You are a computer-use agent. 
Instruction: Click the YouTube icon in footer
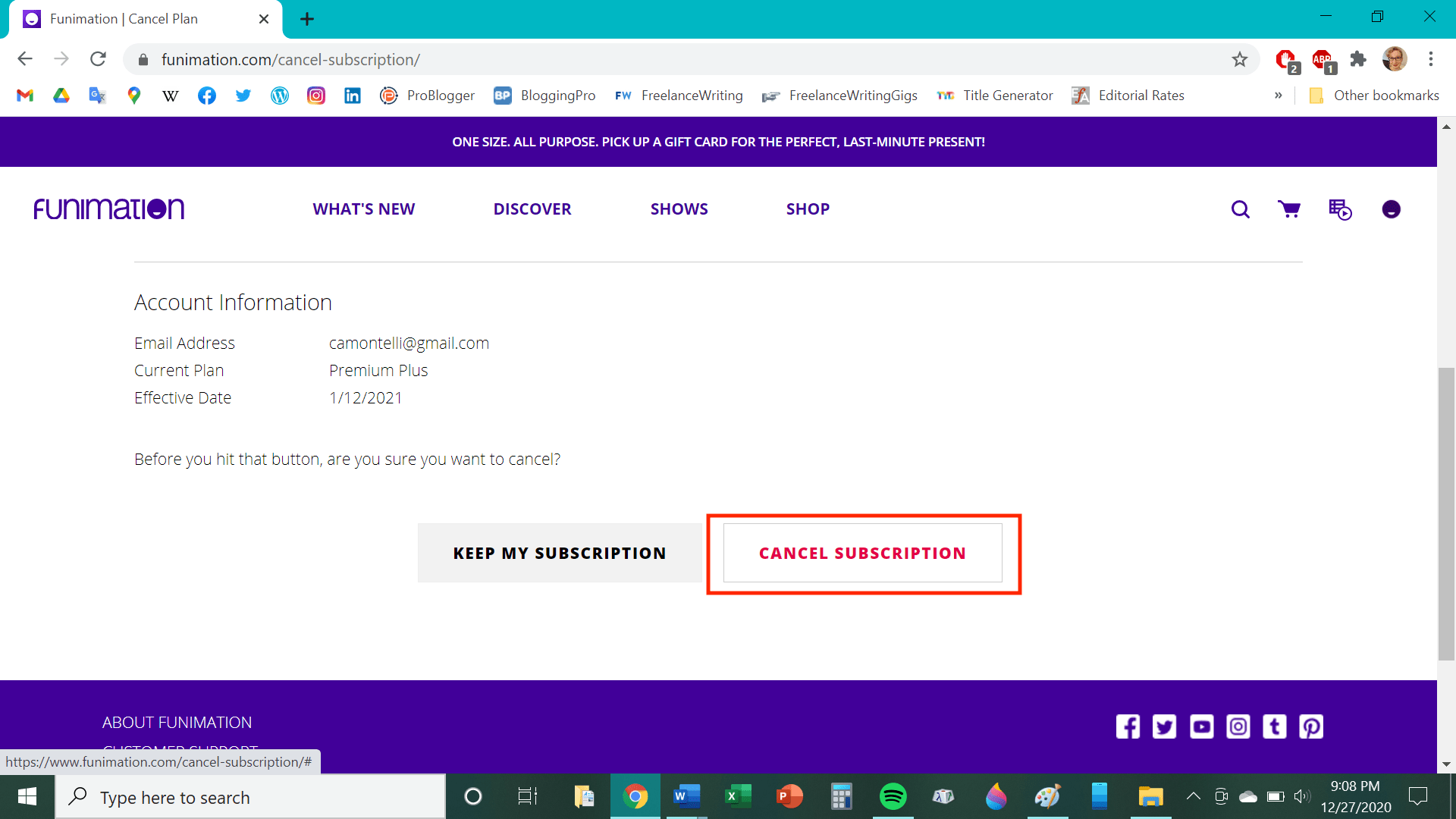[1201, 726]
